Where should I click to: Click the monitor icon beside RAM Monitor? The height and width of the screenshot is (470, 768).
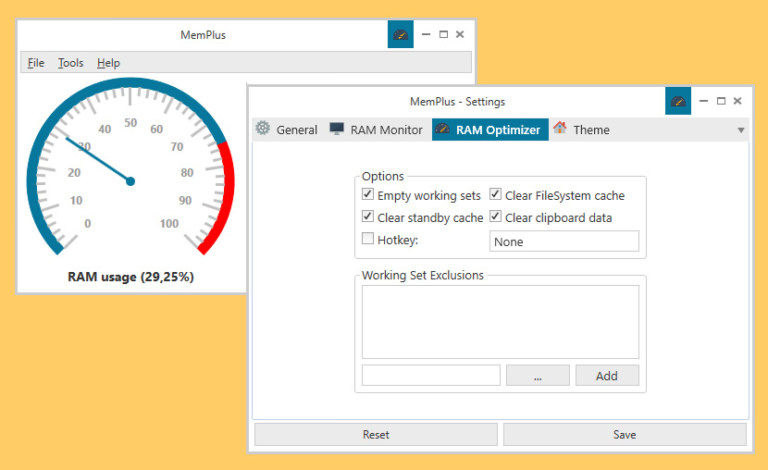coord(337,129)
